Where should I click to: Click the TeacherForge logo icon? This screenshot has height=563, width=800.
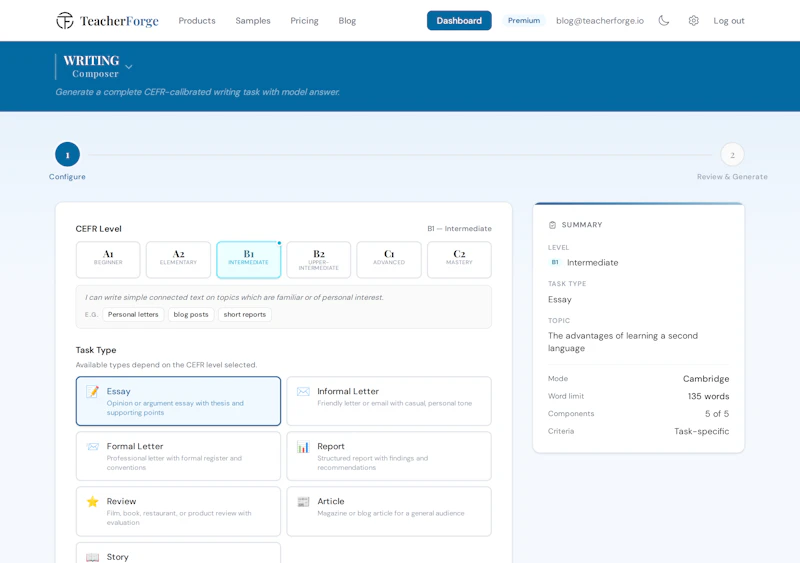(x=65, y=20)
